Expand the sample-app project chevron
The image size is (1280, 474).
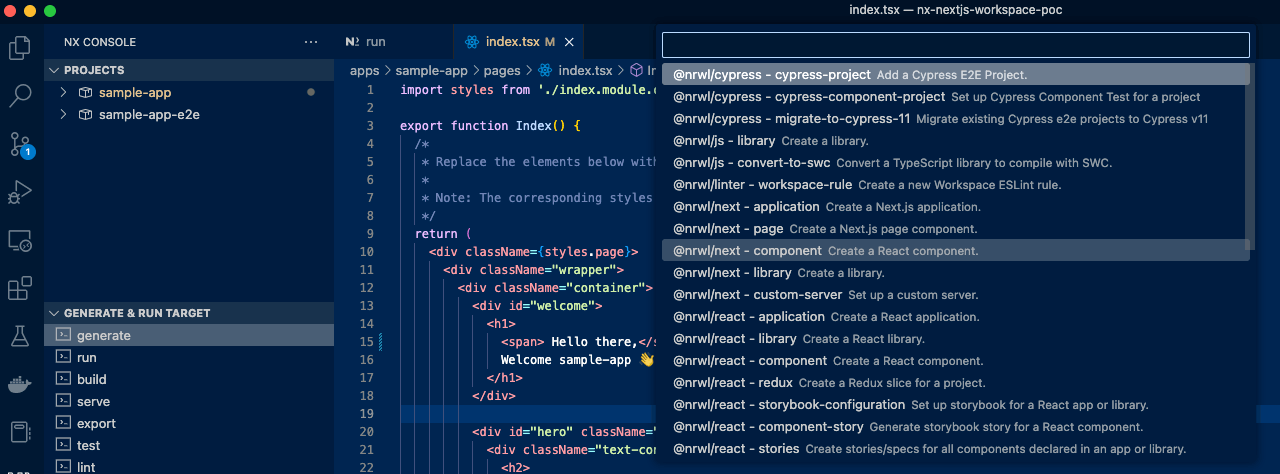click(x=64, y=93)
